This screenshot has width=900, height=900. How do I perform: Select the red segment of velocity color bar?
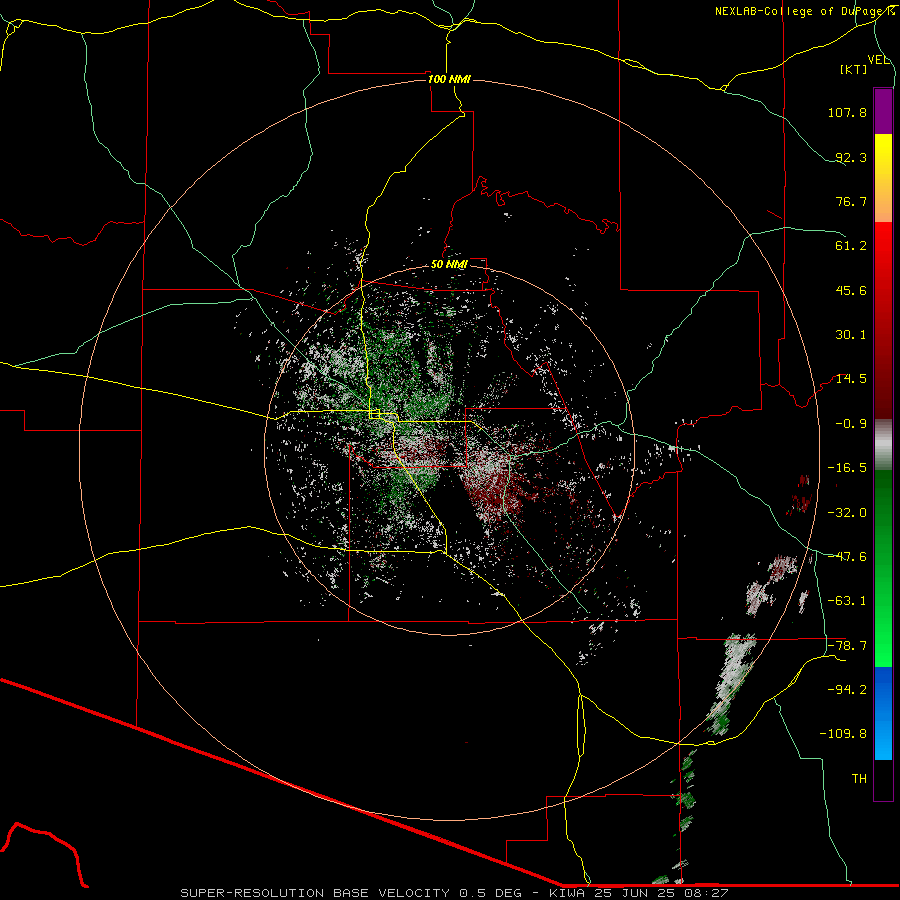click(x=883, y=320)
